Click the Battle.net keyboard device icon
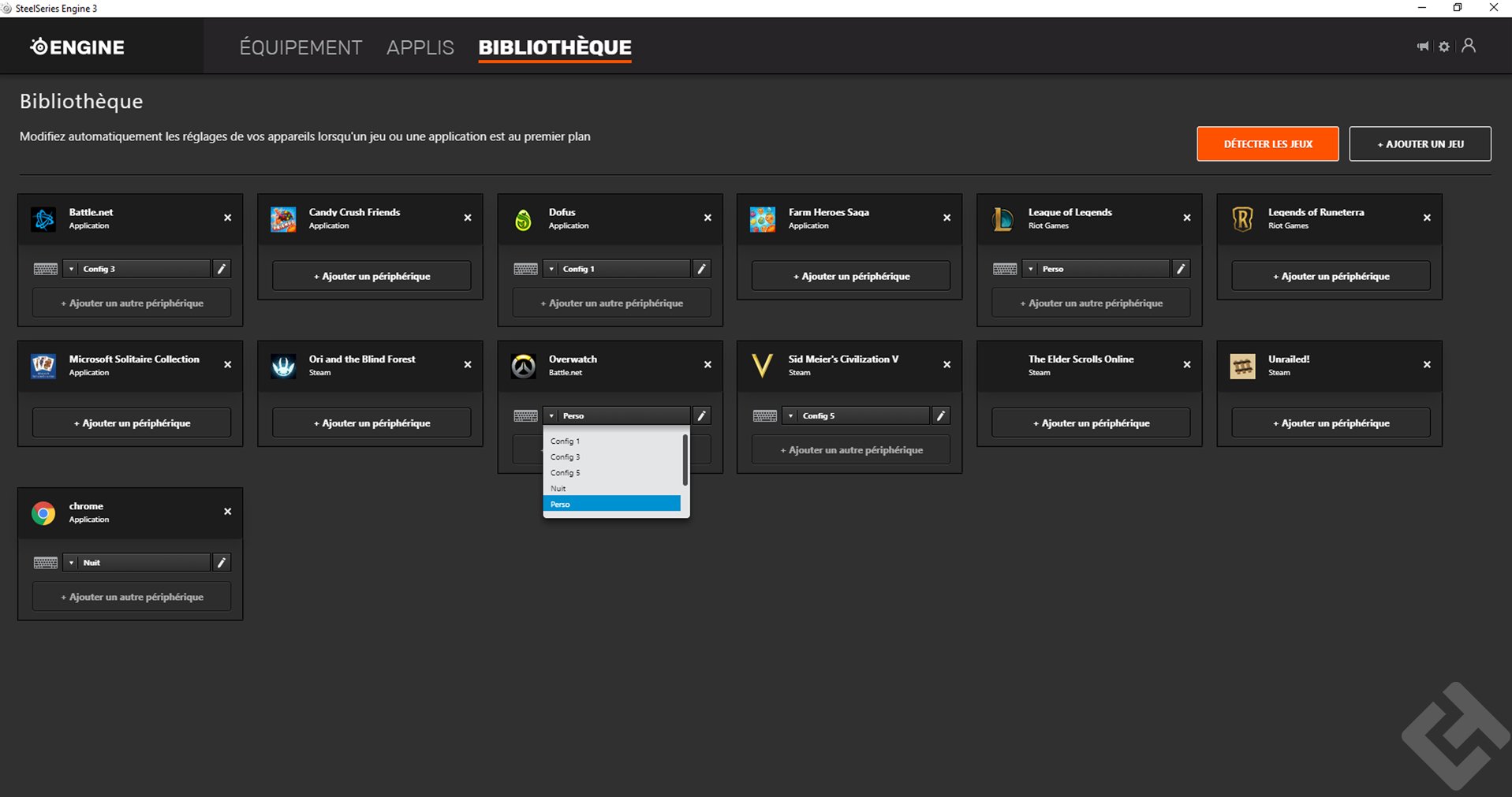Image resolution: width=1512 pixels, height=797 pixels. click(x=46, y=269)
